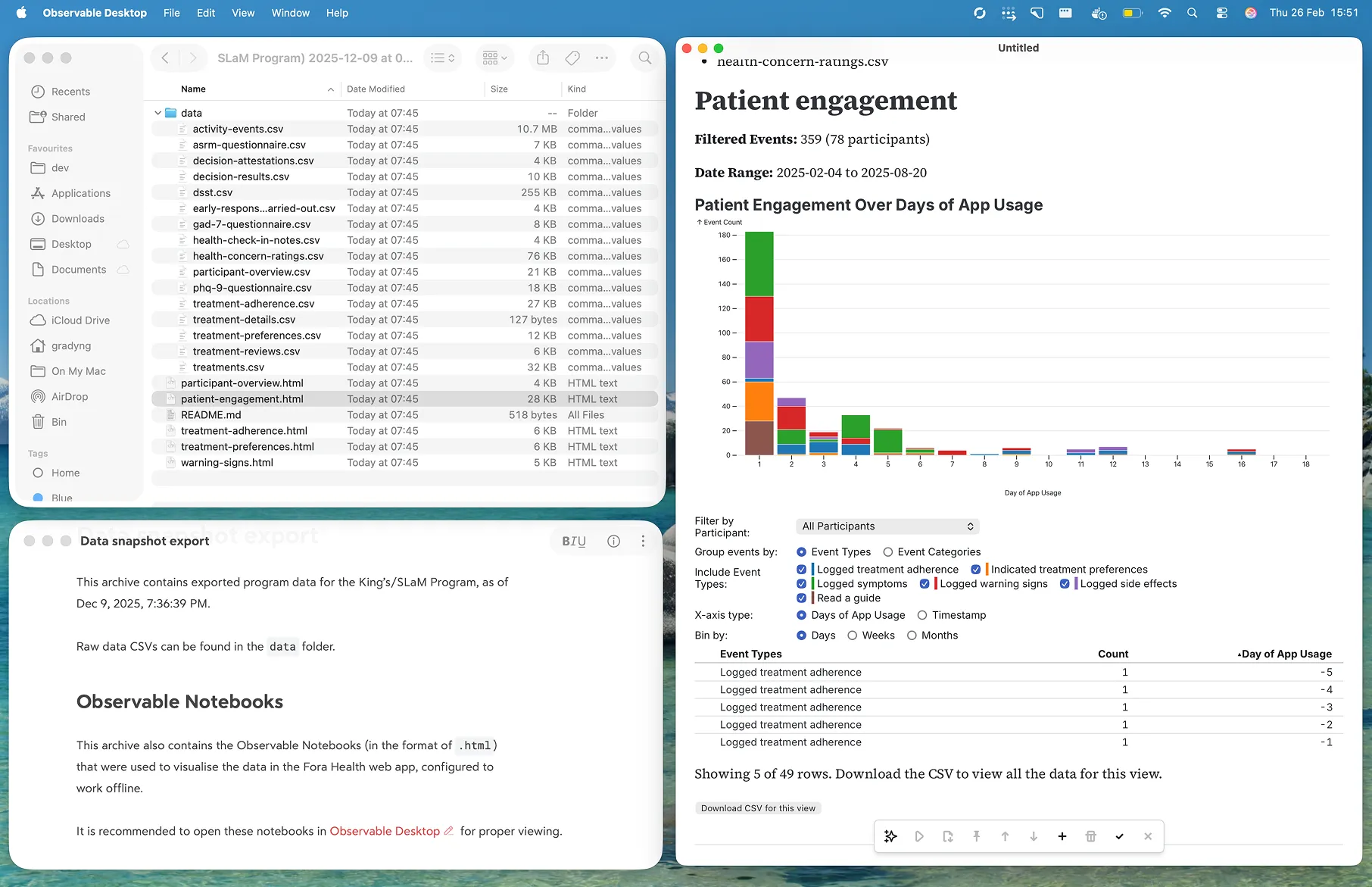Open the All Participants dropdown
Screen dimensions: 1372x887
point(887,526)
